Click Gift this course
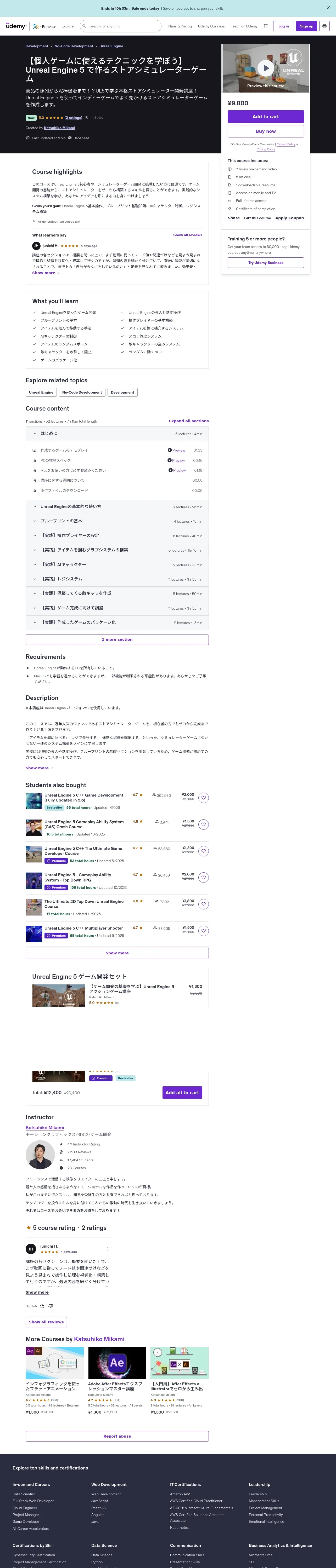This screenshot has height=1568, width=336. coord(257,218)
